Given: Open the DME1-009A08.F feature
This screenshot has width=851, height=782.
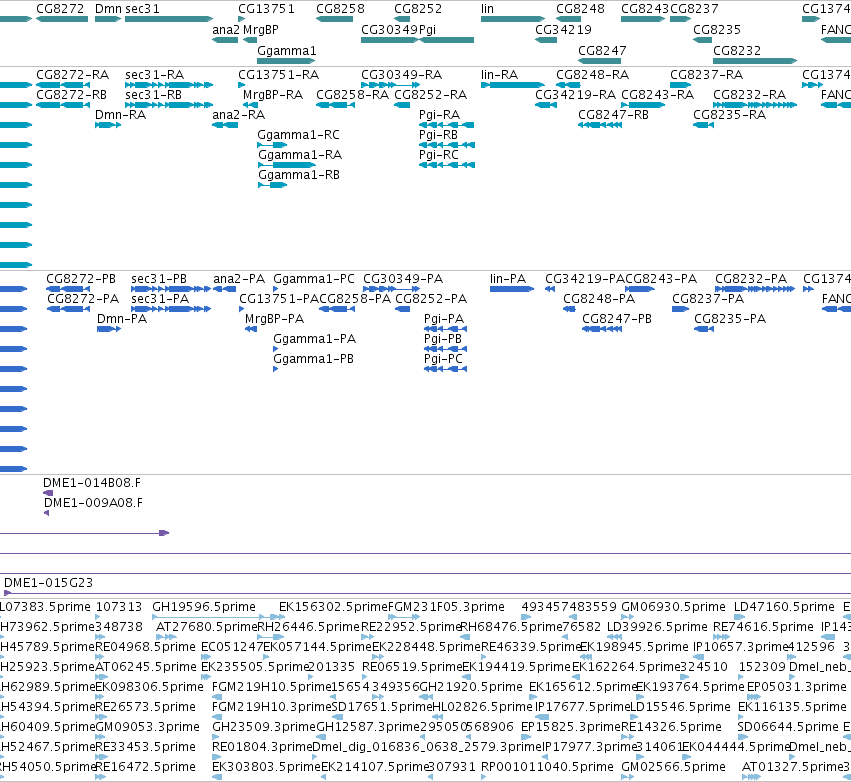Looking at the screenshot, I should [x=46, y=513].
